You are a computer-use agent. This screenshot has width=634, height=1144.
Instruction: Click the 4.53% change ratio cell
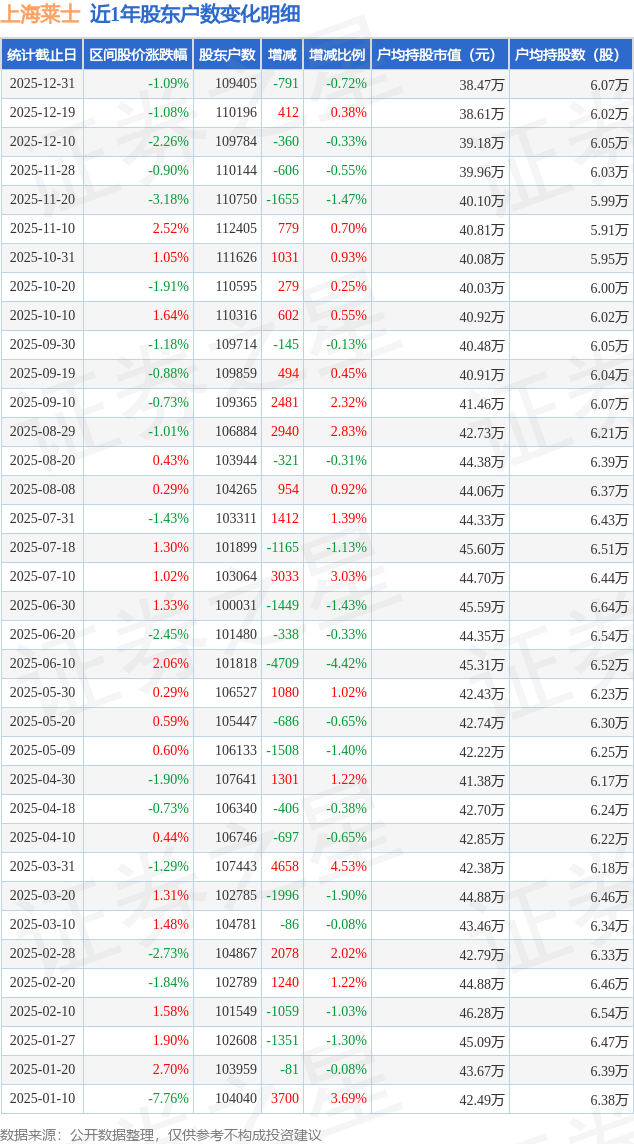point(348,867)
